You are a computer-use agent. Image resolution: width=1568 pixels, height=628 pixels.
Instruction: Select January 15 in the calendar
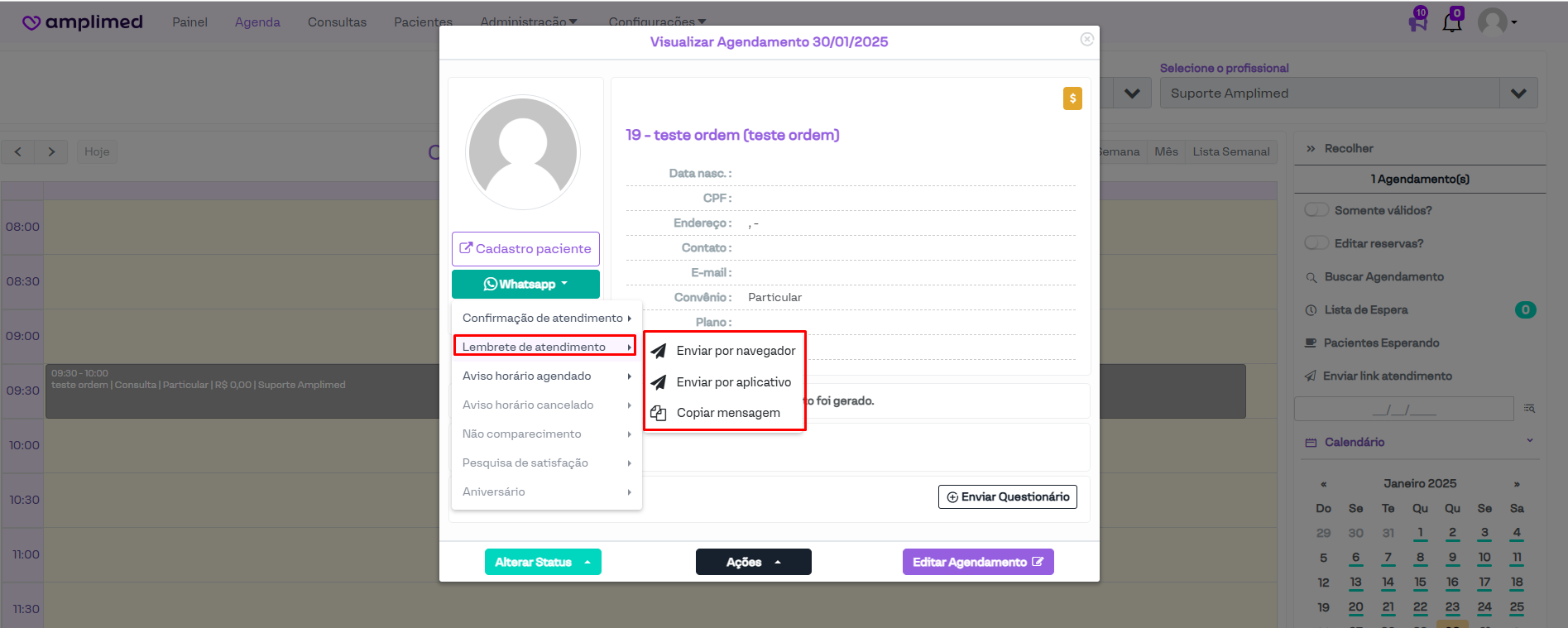click(x=1420, y=582)
